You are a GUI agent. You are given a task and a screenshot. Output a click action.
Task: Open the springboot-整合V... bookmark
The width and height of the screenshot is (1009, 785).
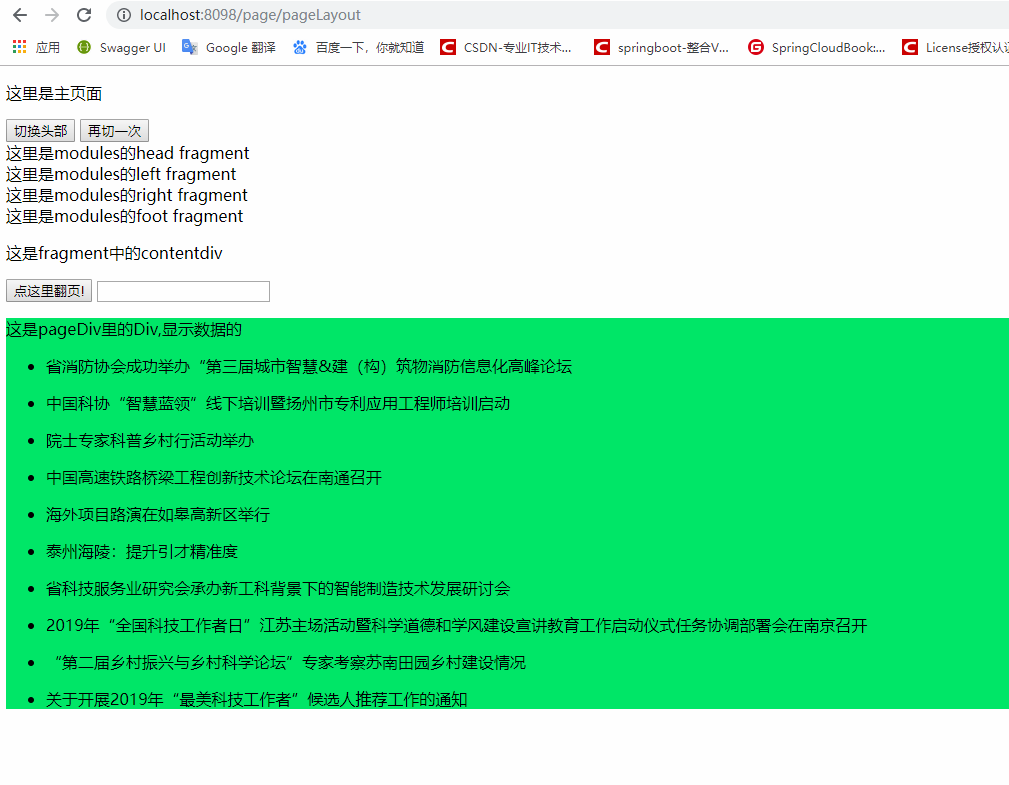click(662, 47)
